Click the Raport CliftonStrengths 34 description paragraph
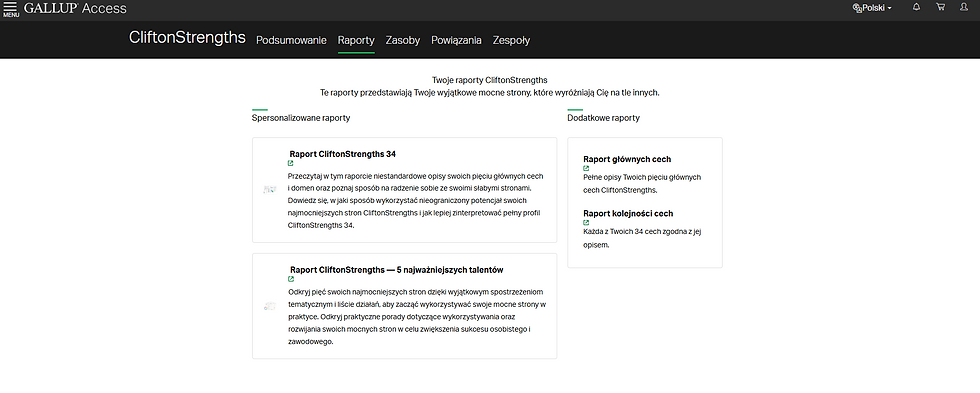The width and height of the screenshot is (980, 393). 416,201
